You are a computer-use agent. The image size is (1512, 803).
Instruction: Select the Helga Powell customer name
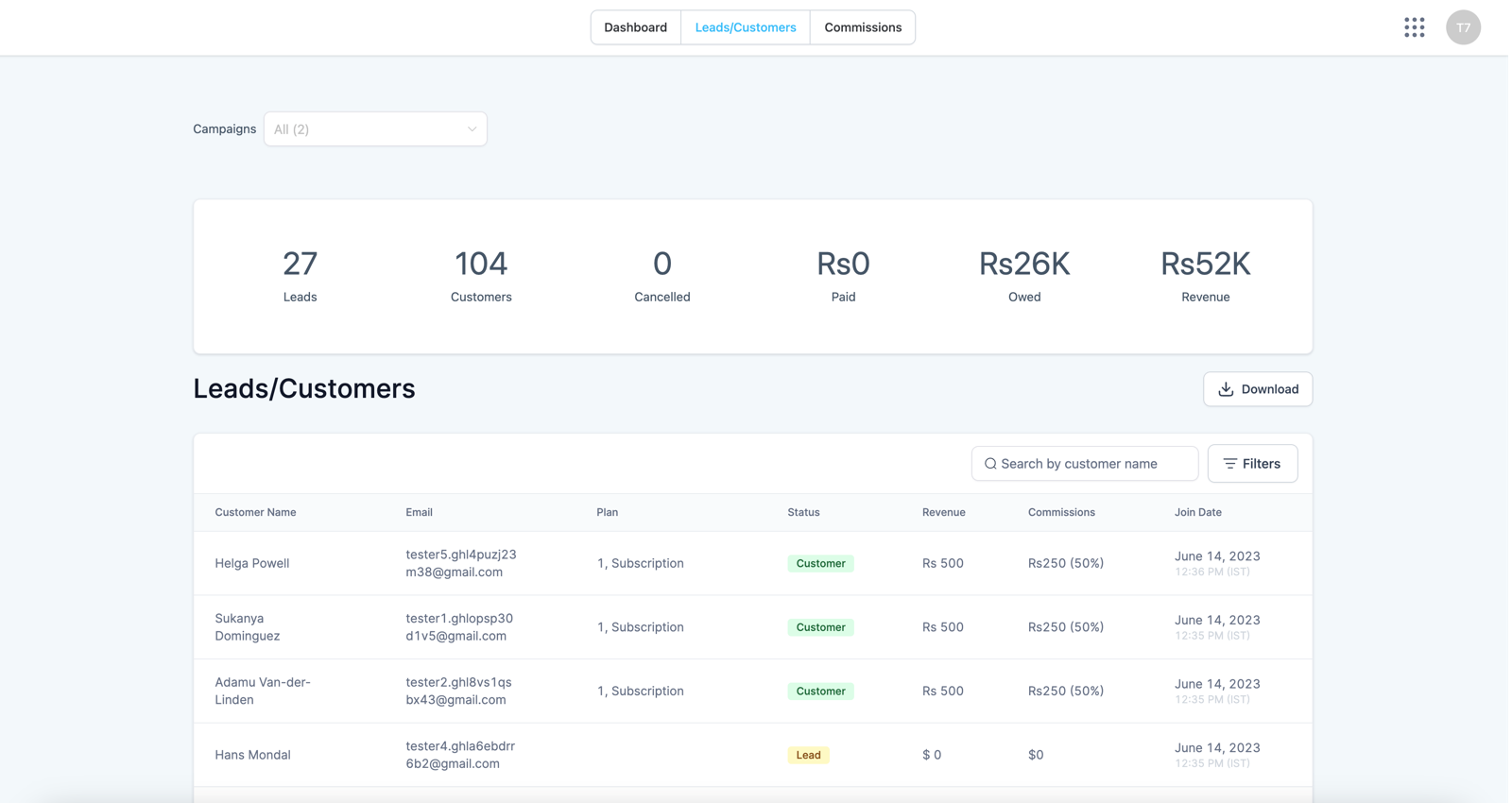(251, 563)
